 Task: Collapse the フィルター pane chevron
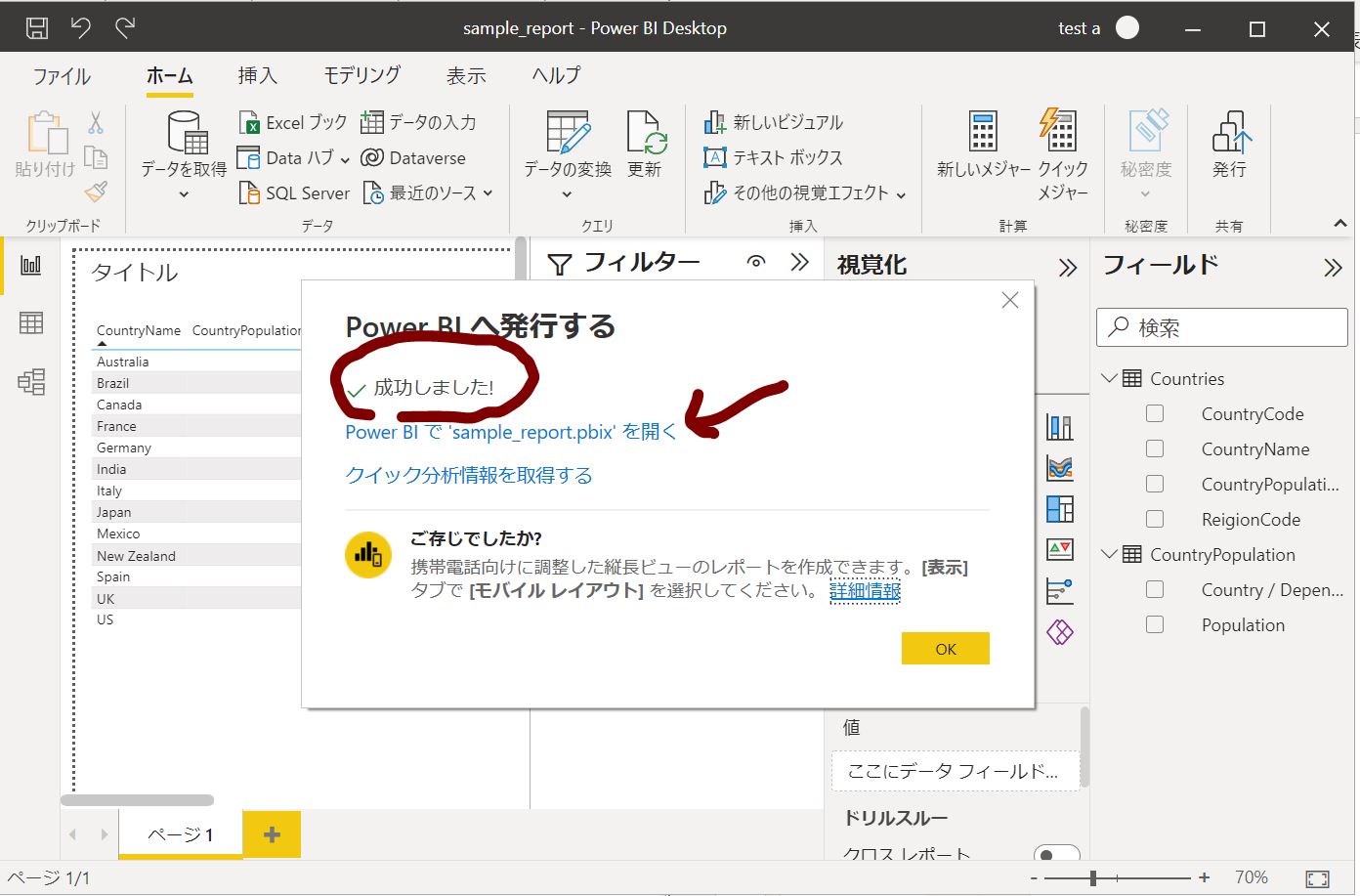800,262
